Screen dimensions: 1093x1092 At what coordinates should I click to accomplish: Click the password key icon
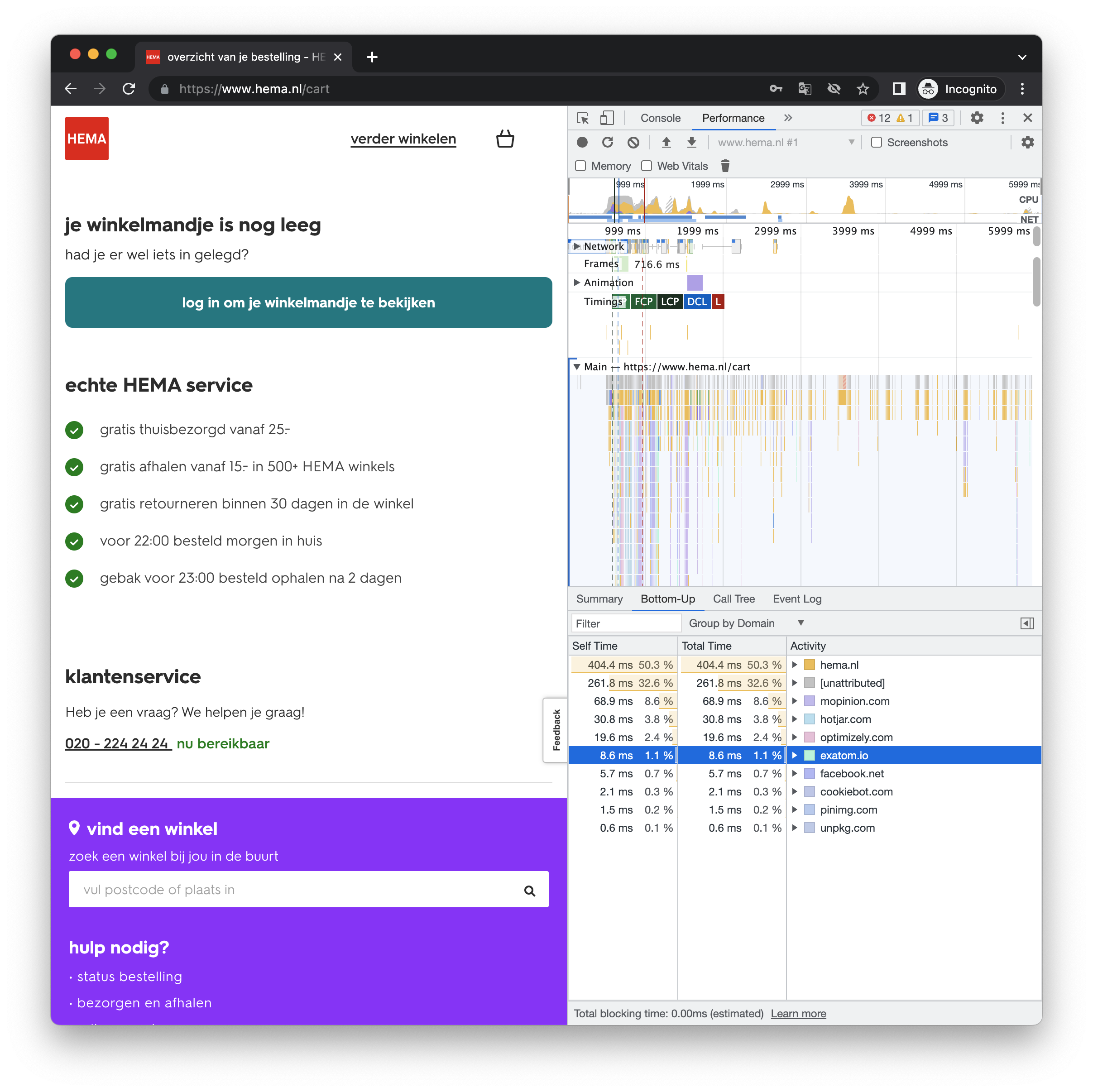click(x=776, y=89)
